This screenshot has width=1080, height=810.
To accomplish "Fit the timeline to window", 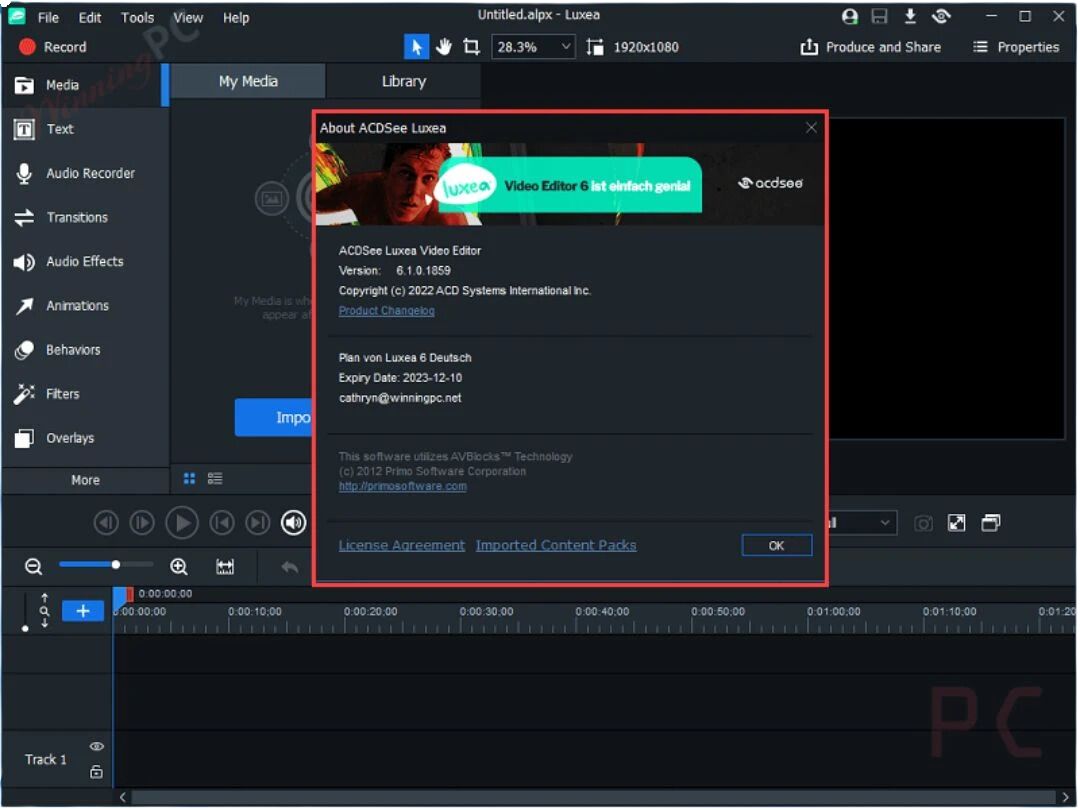I will pos(225,567).
